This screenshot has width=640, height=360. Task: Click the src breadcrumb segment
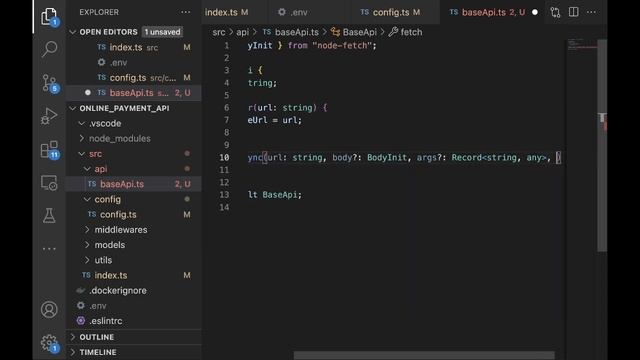coord(218,32)
